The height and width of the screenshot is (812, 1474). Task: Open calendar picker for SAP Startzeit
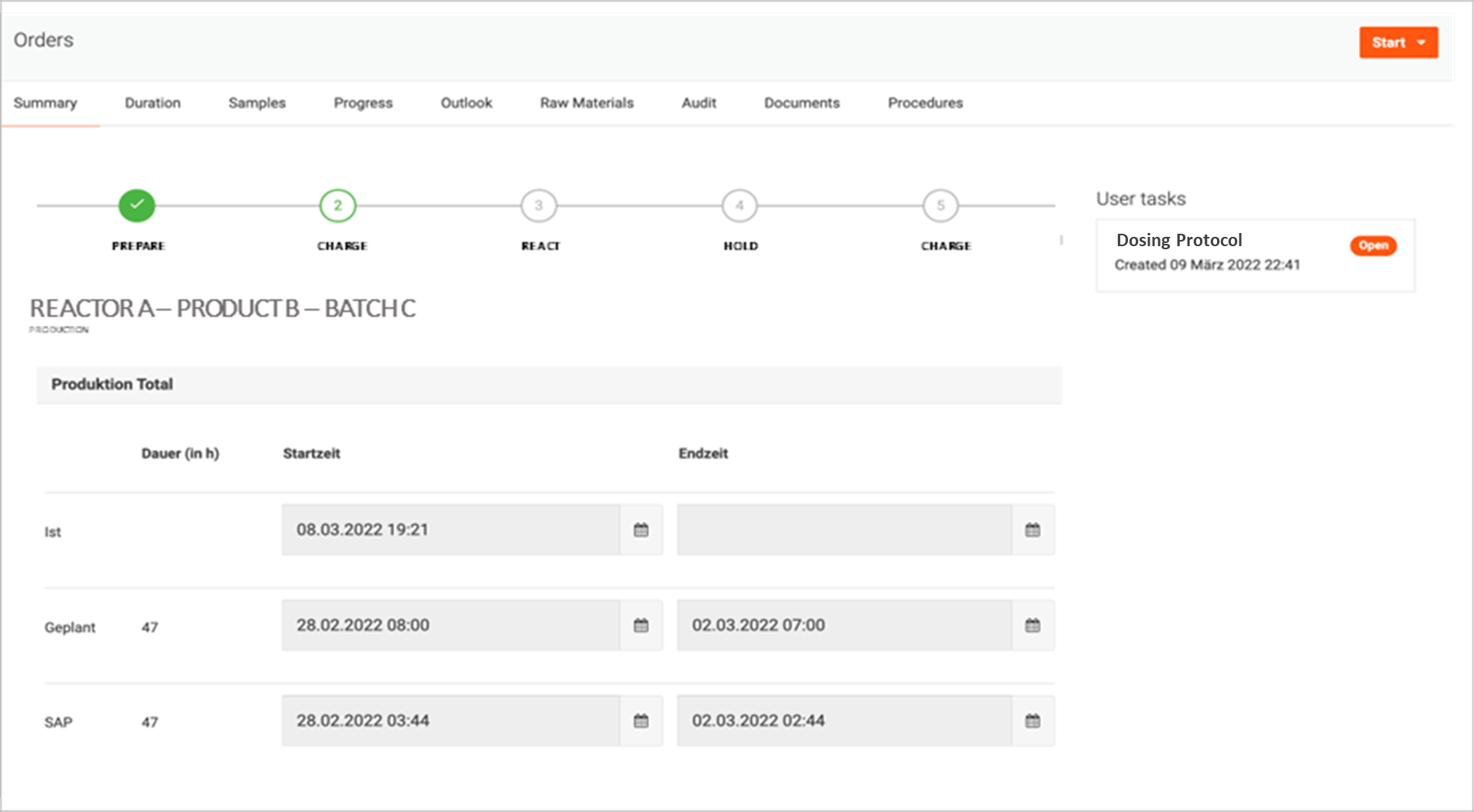point(641,721)
